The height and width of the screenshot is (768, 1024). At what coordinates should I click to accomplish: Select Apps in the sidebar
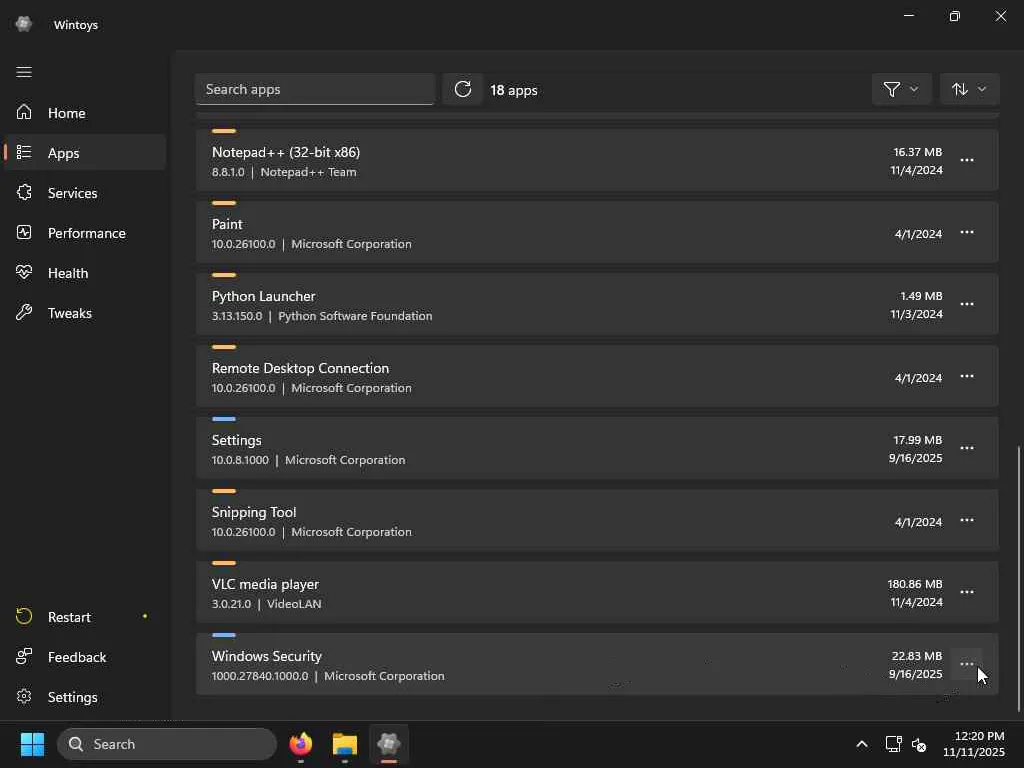pyautogui.click(x=85, y=153)
